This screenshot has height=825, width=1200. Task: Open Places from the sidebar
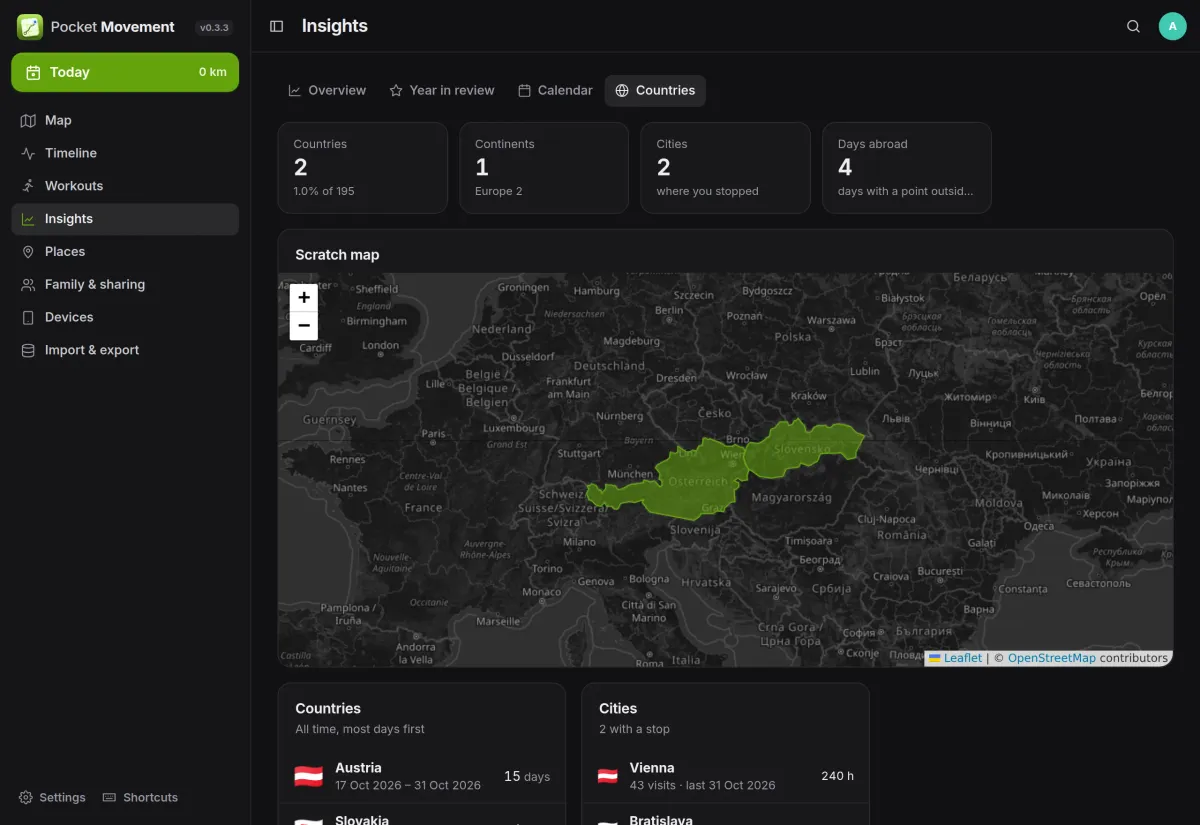pyautogui.click(x=125, y=252)
